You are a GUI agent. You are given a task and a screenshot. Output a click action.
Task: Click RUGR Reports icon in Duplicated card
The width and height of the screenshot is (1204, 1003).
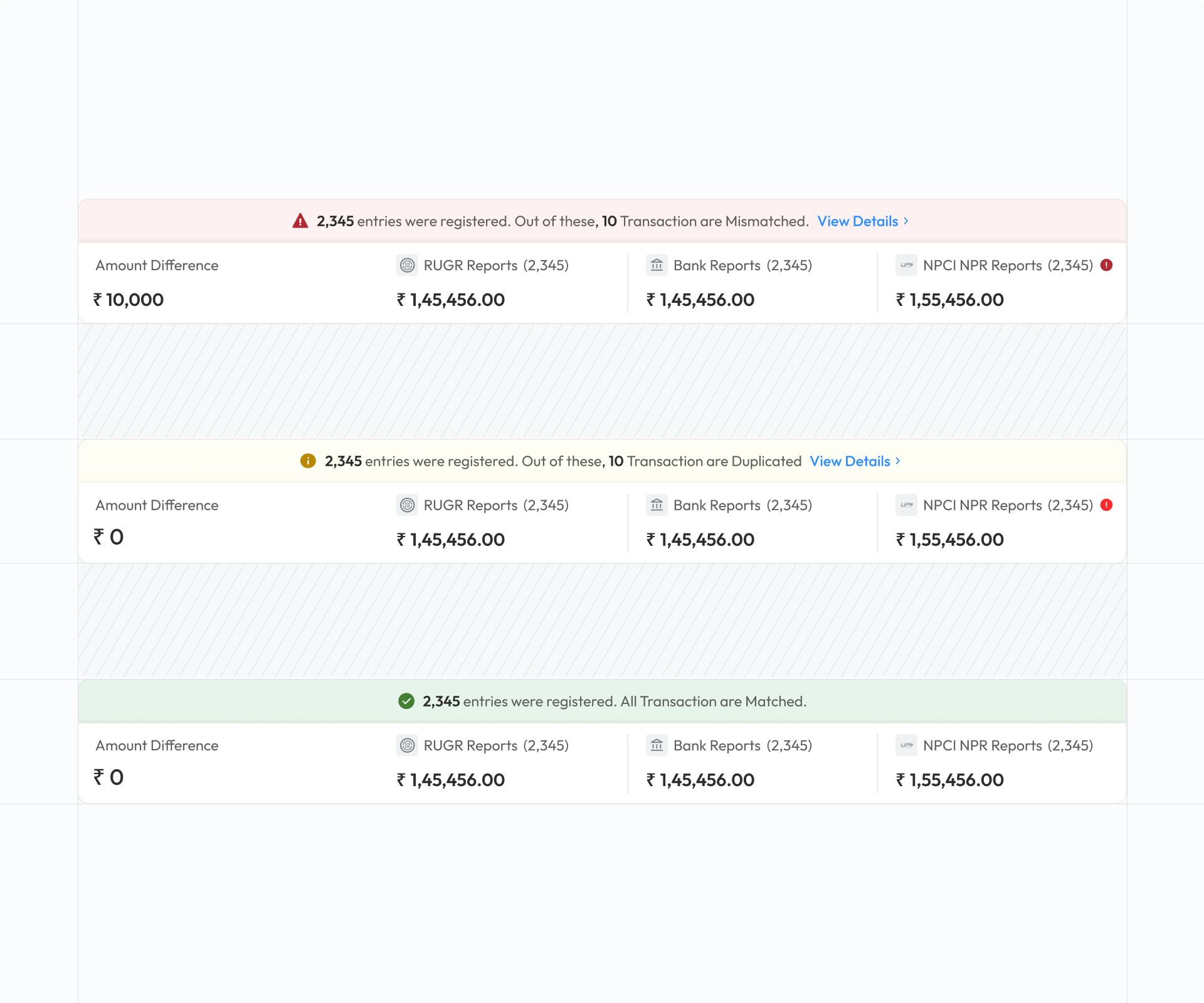pyautogui.click(x=408, y=505)
